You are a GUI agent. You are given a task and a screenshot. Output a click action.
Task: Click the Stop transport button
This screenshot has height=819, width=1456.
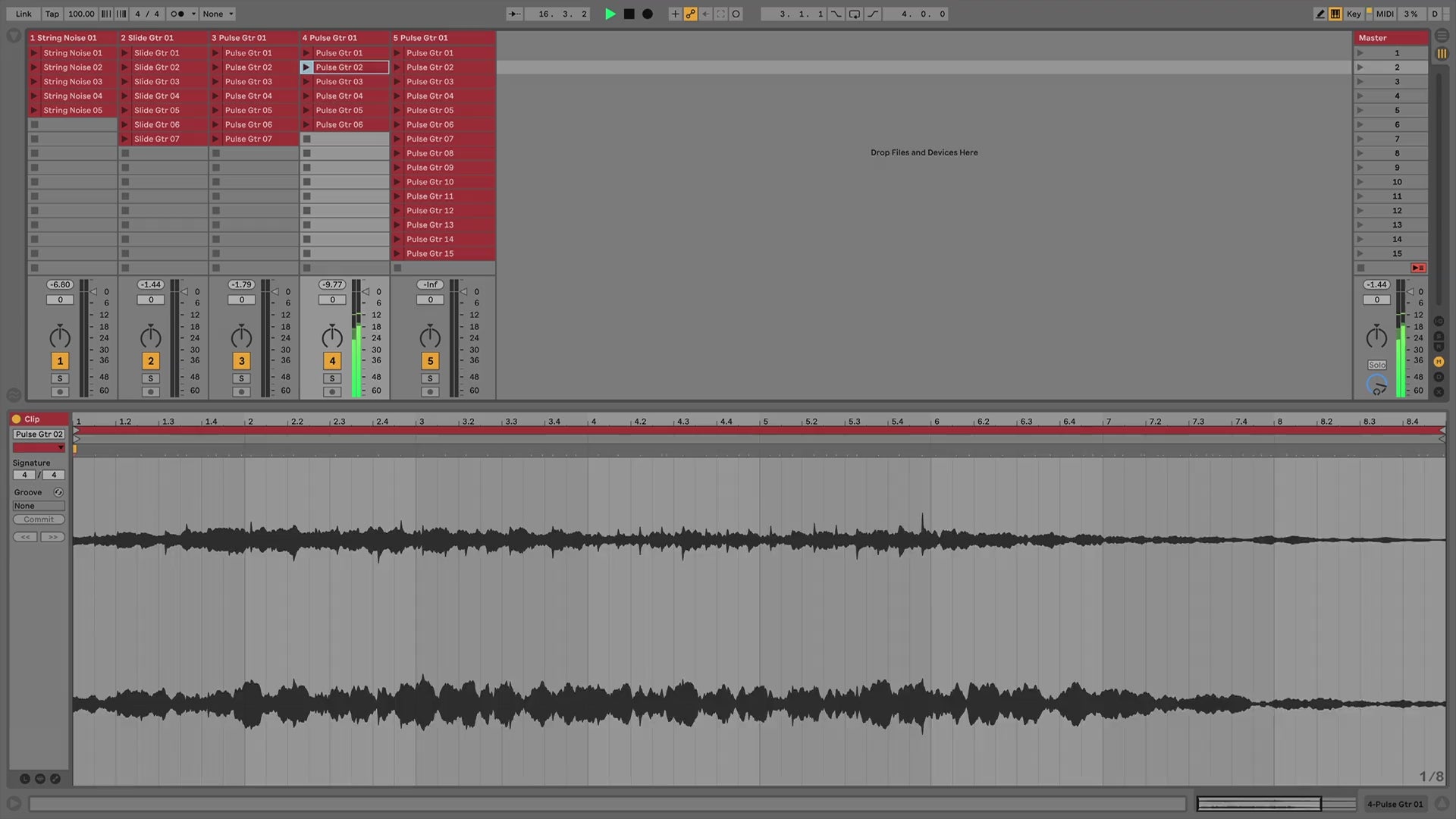[x=629, y=14]
